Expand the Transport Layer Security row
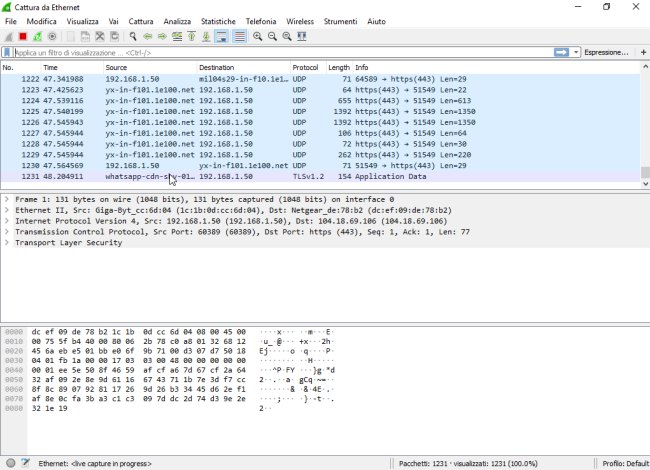 coord(7,242)
